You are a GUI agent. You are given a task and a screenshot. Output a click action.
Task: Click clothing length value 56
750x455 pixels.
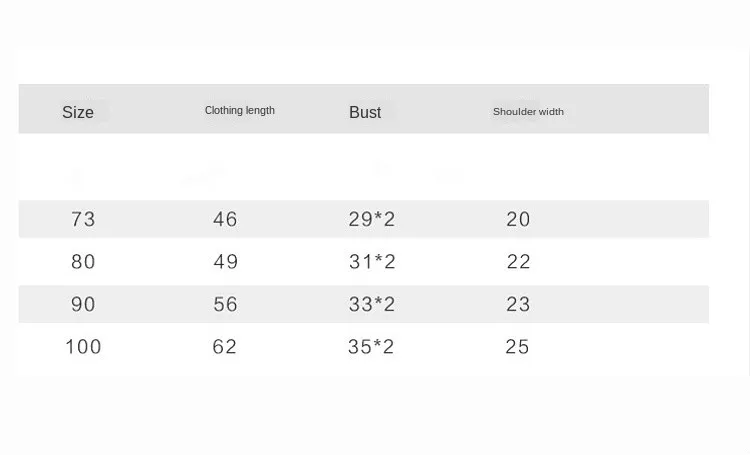coord(225,304)
